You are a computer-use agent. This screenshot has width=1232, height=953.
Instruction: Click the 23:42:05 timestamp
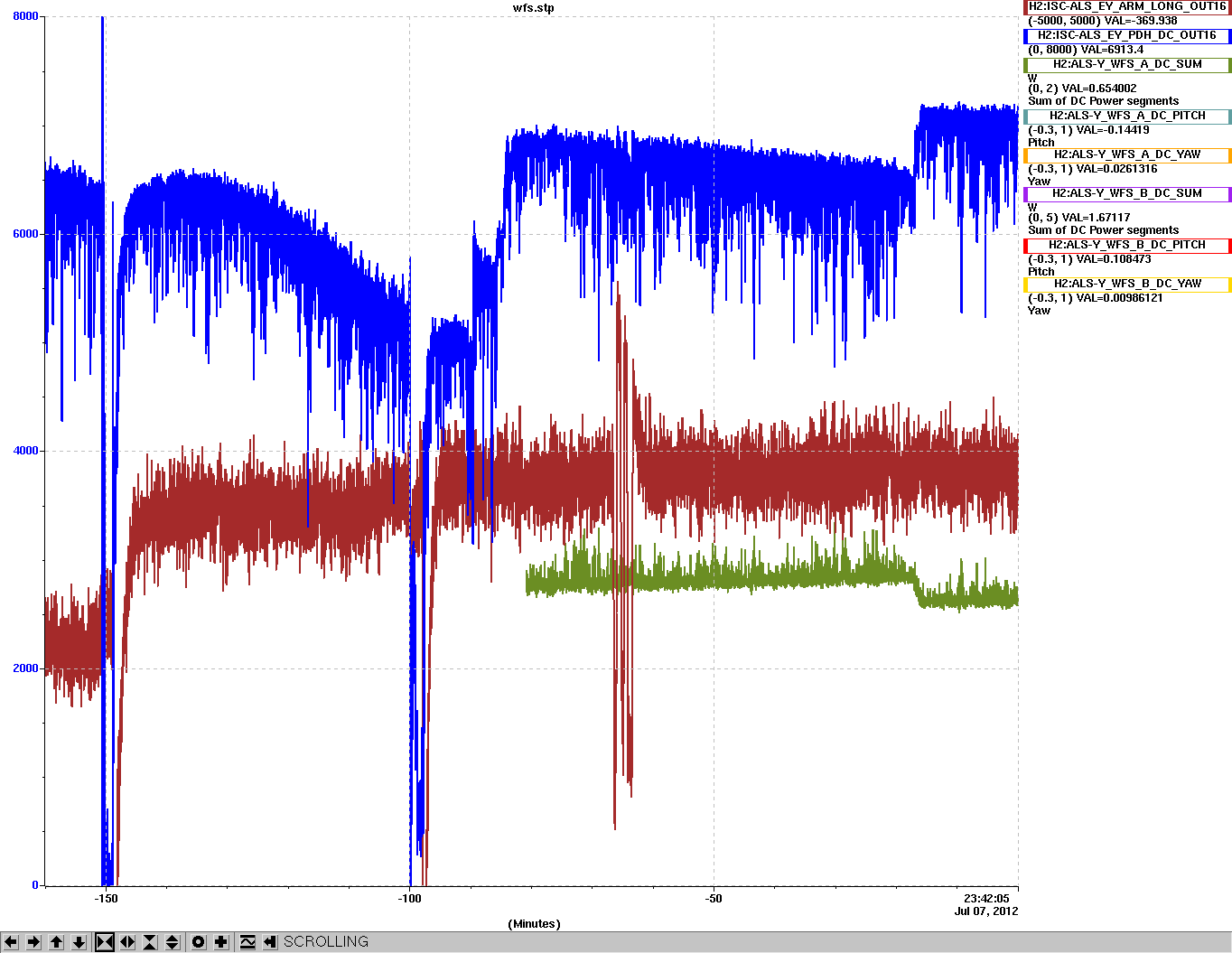(986, 899)
